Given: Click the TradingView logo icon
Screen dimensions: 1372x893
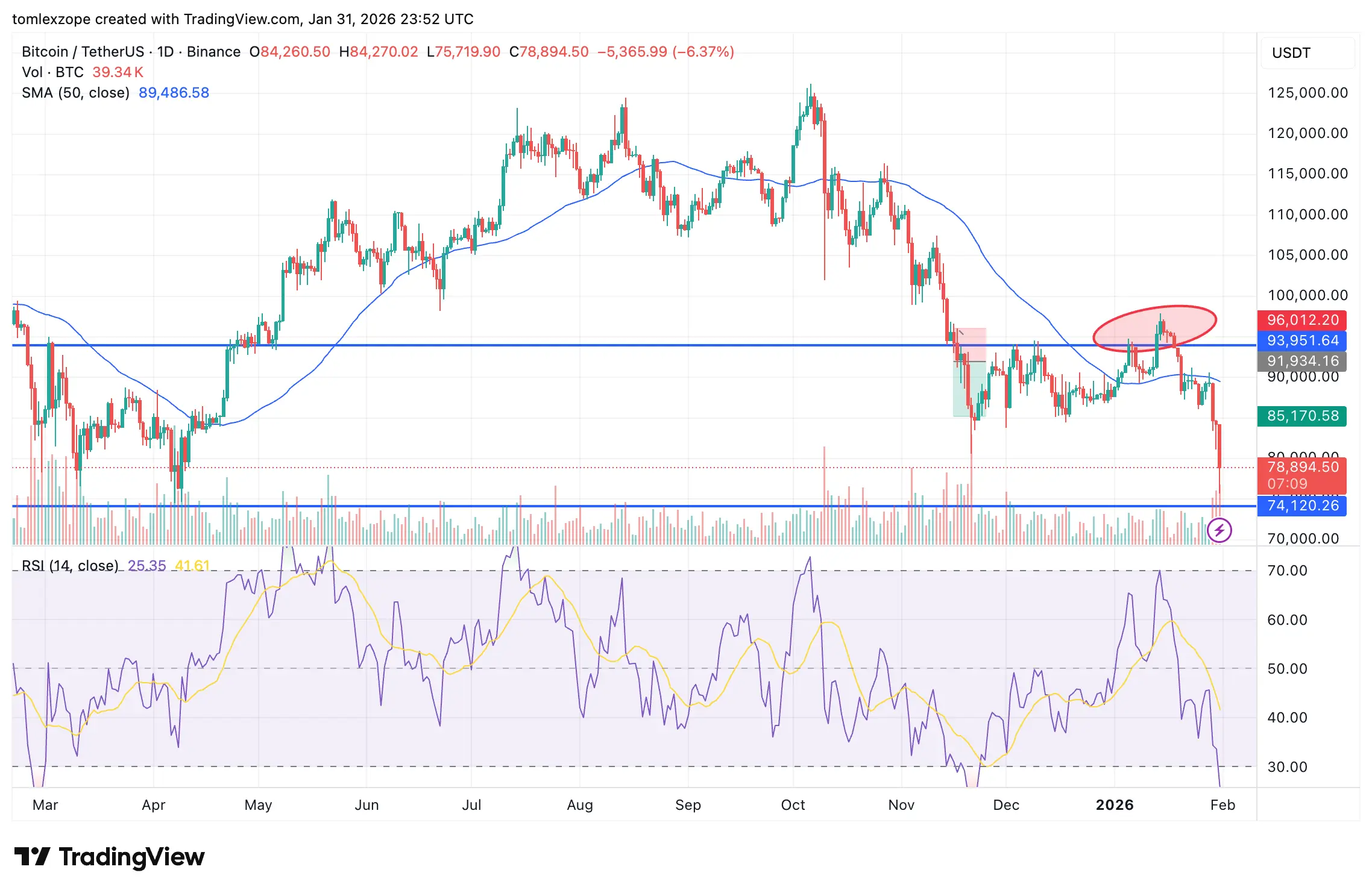Looking at the screenshot, I should pos(32,856).
